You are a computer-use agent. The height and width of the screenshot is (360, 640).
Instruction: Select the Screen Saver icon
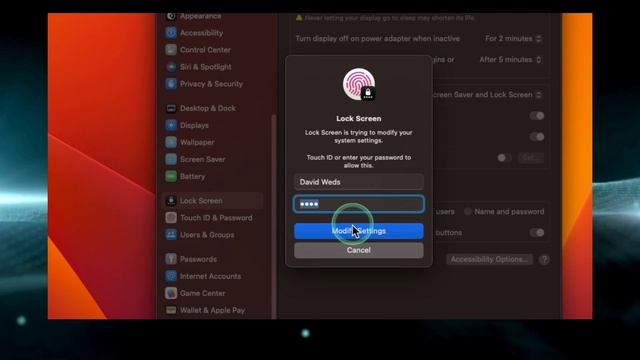pyautogui.click(x=171, y=159)
